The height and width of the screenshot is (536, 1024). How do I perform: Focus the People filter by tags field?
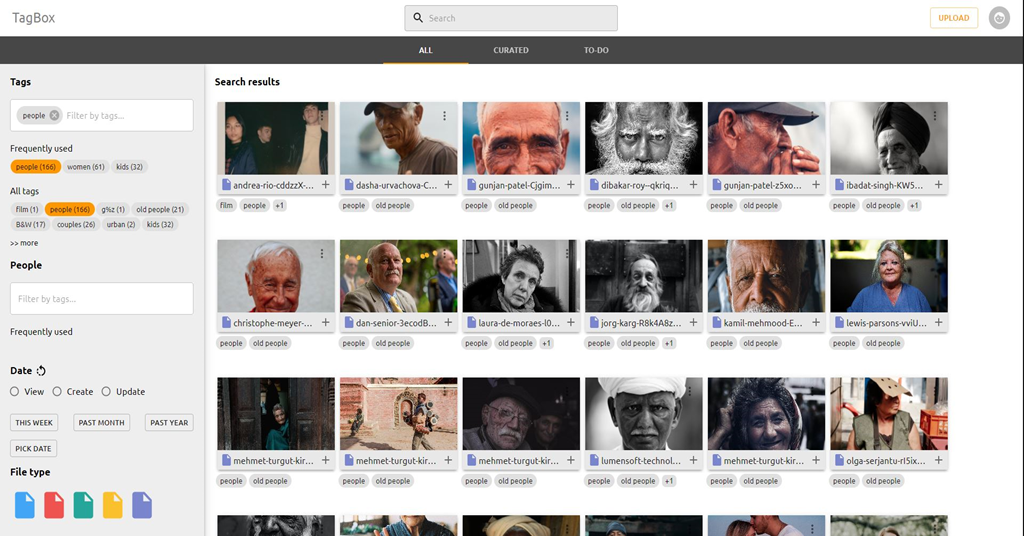point(102,298)
